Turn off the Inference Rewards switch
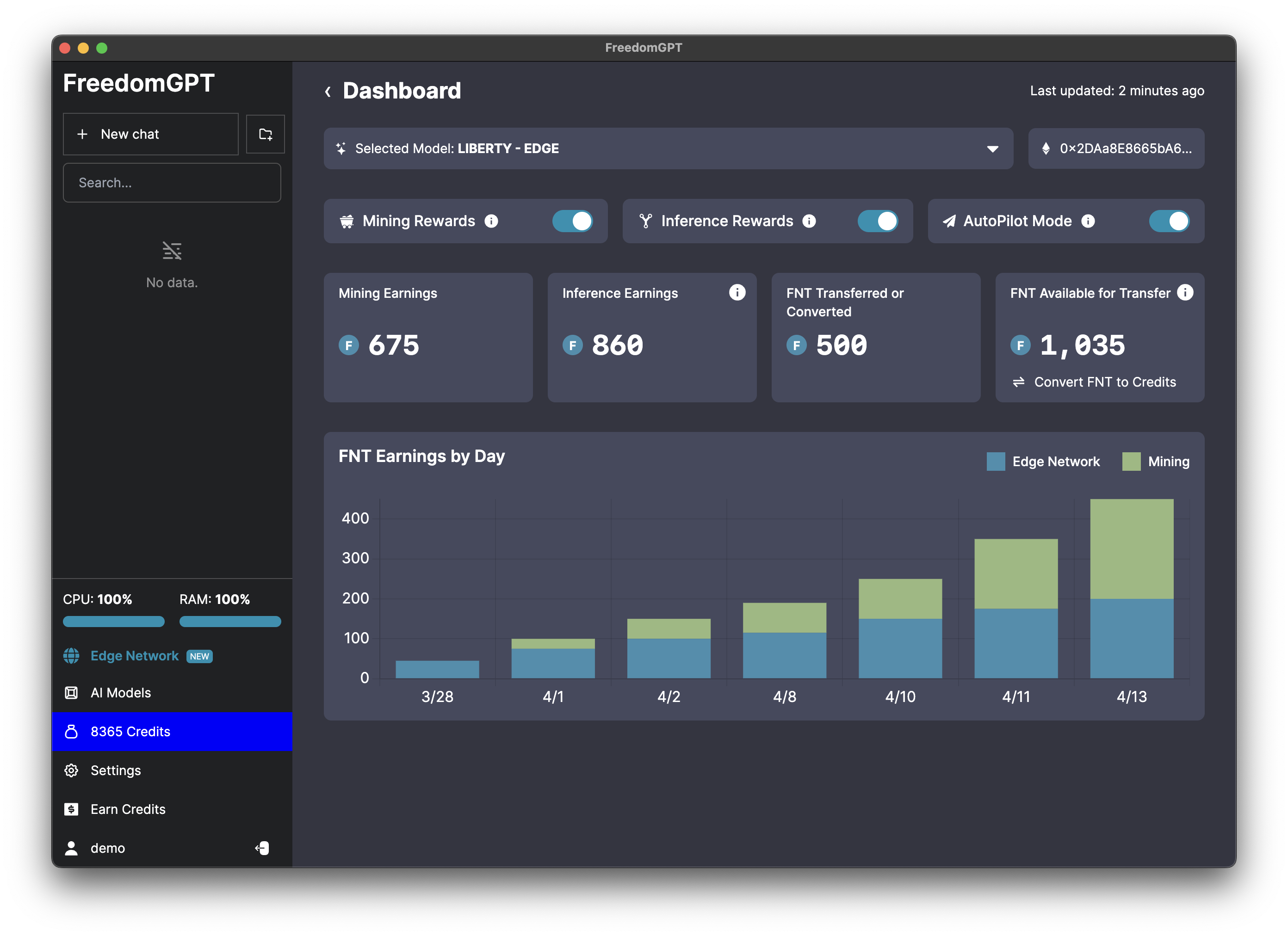The height and width of the screenshot is (936, 1288). pos(878,222)
